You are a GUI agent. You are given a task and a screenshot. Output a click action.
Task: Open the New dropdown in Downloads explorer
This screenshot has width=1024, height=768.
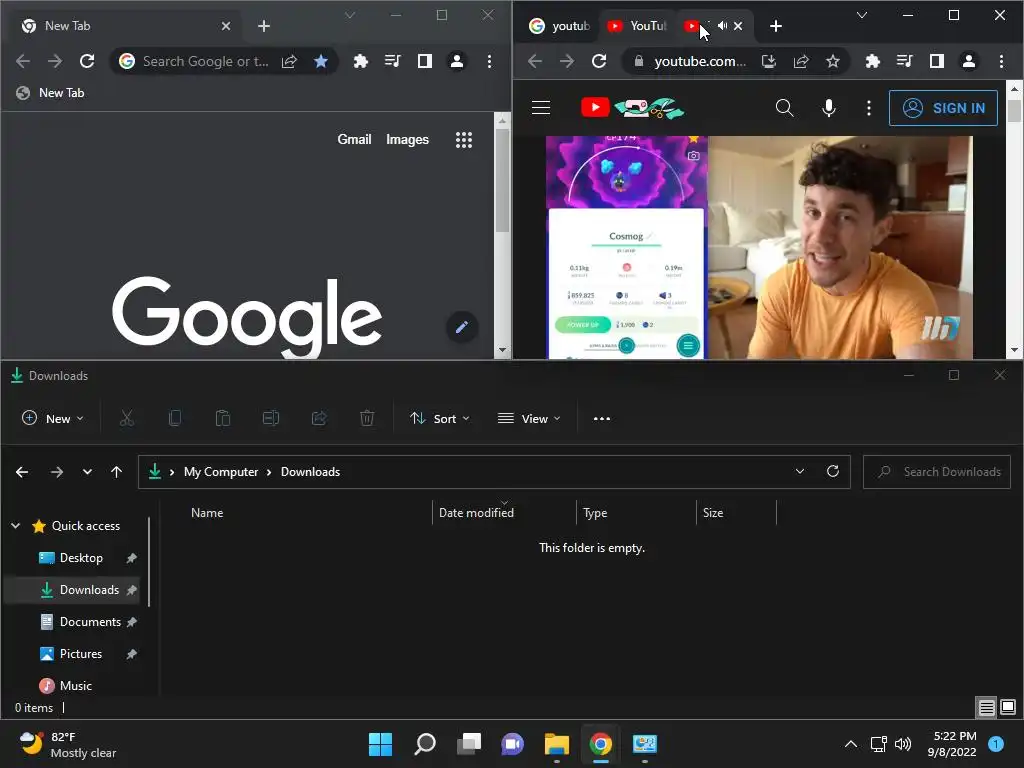(x=53, y=419)
